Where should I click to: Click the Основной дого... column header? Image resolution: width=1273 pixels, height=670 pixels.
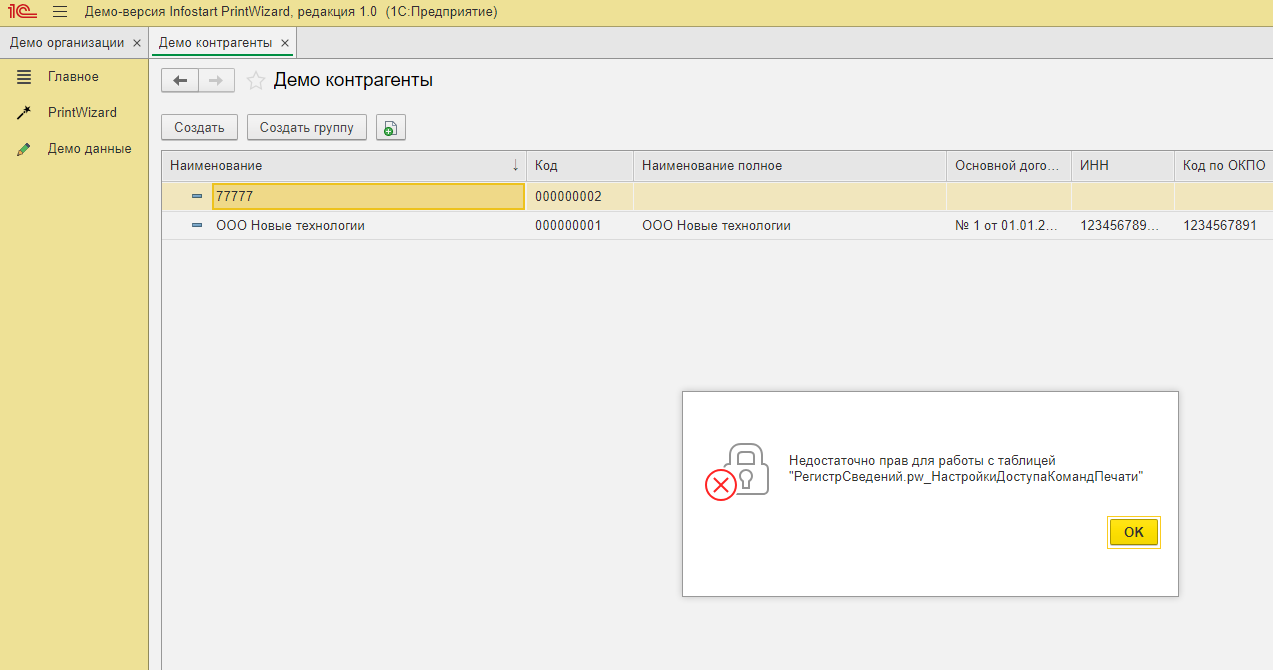click(x=1008, y=165)
